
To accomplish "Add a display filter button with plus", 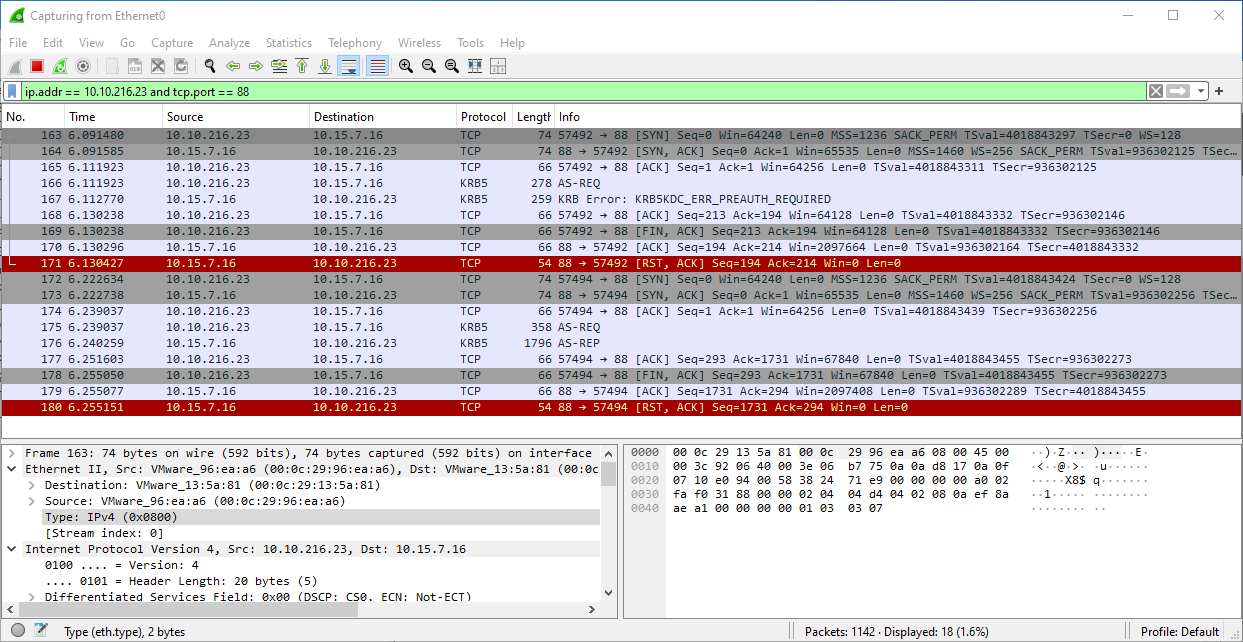I will (x=1219, y=91).
